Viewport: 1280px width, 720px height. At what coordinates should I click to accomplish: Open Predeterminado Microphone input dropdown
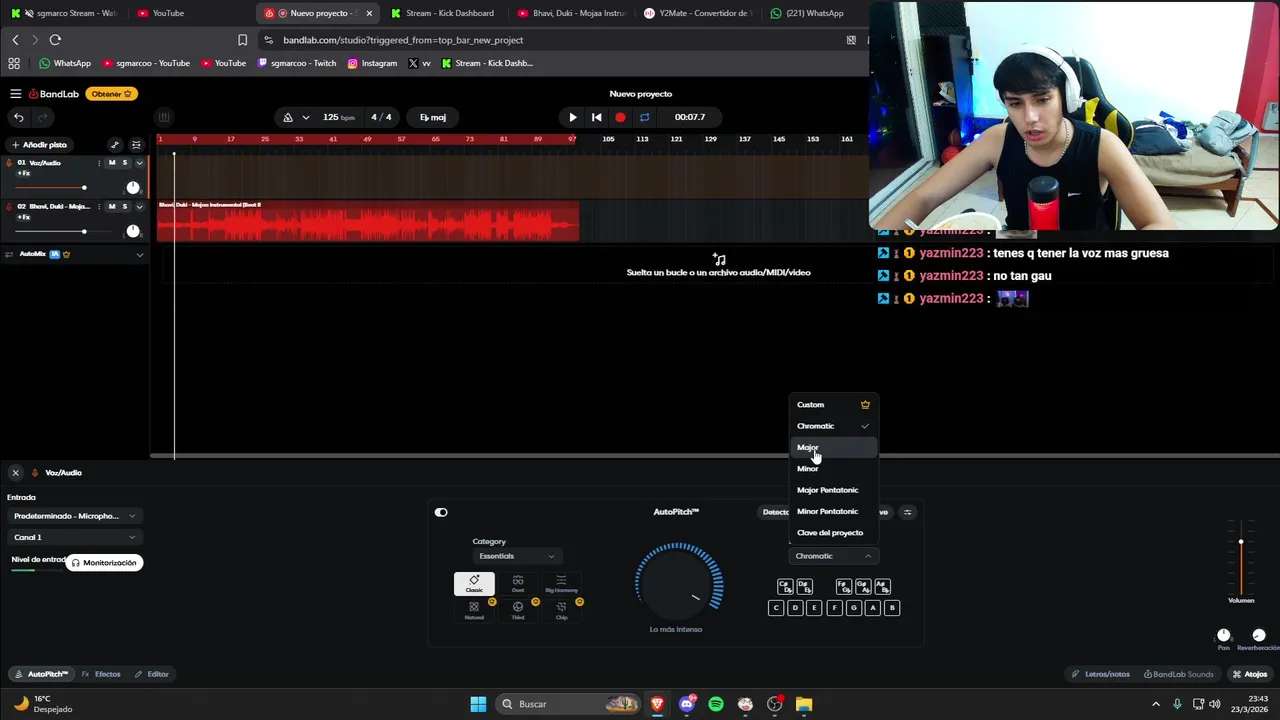click(x=74, y=516)
